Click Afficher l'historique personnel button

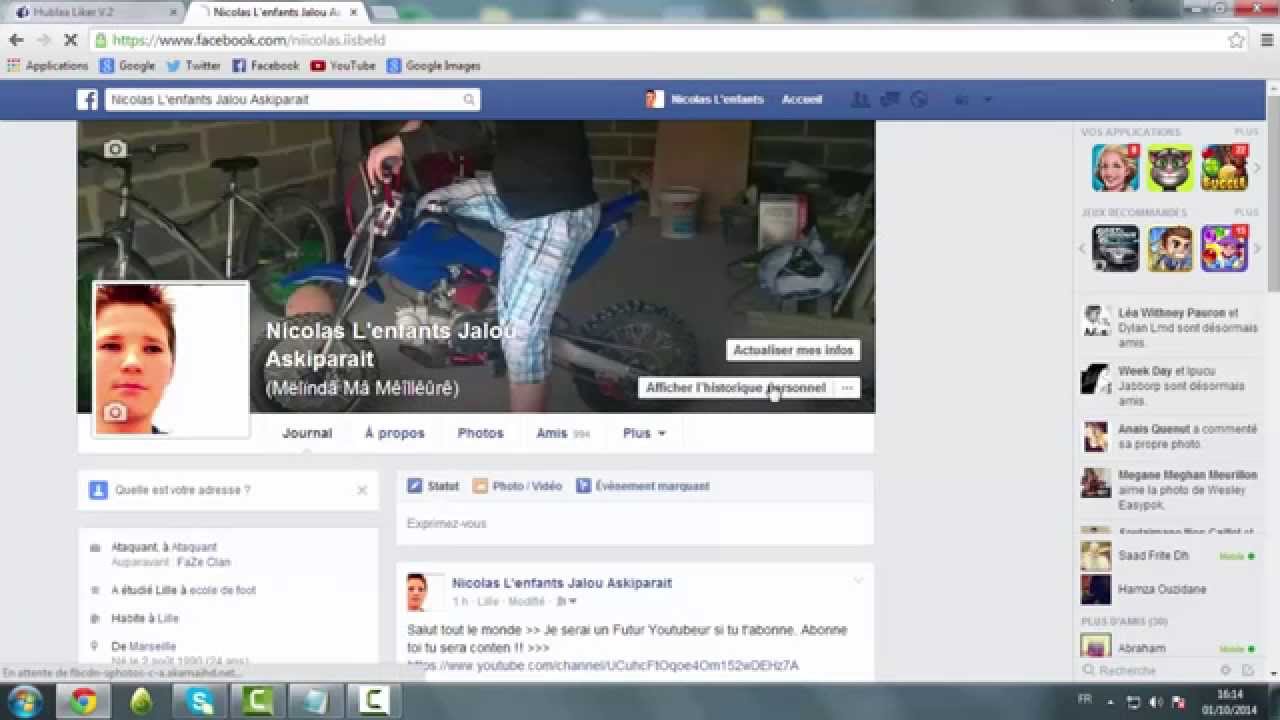(735, 387)
